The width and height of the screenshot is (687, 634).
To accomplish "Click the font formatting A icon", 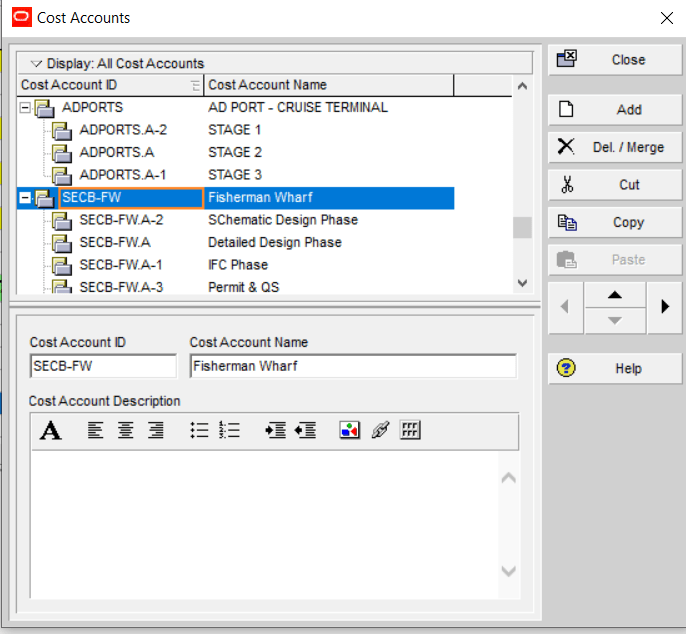I will coord(51,430).
